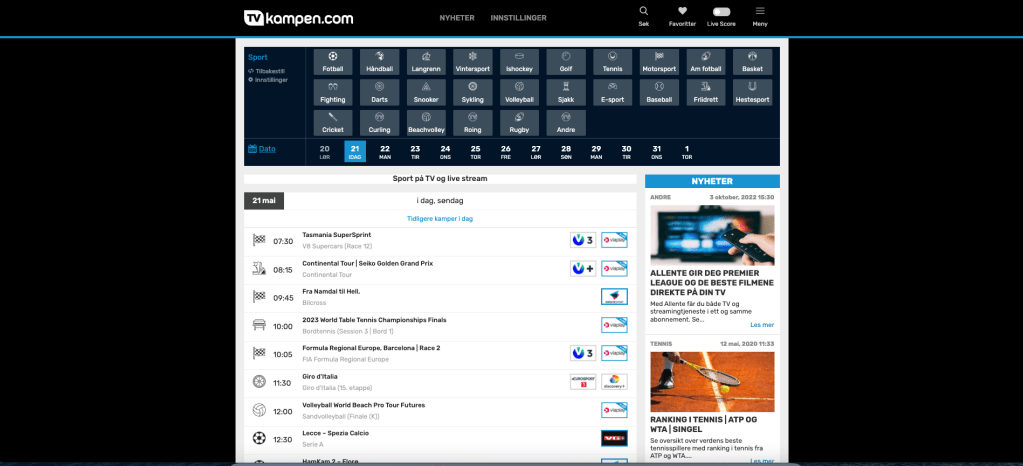Viewport: 1023px width, 466px height.
Task: Choose the Golf sport filter
Action: click(566, 61)
